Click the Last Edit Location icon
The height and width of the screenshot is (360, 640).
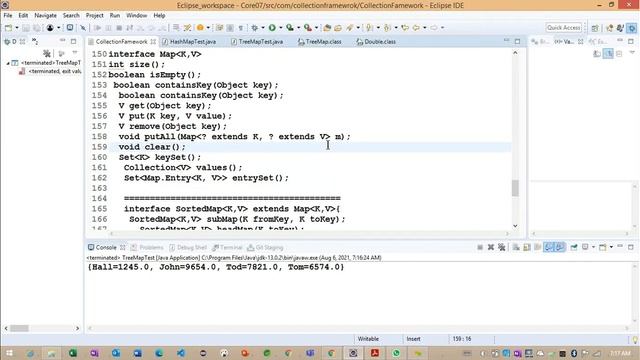click(x=405, y=28)
